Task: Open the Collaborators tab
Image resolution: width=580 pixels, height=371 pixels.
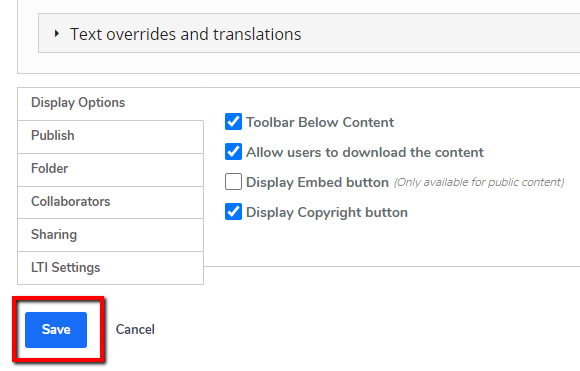Action: pyautogui.click(x=110, y=202)
